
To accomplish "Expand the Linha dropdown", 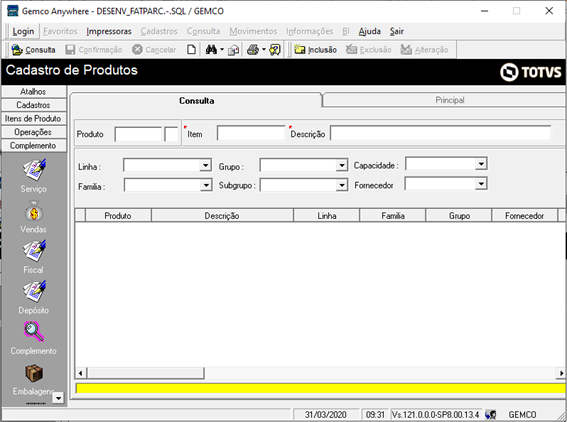I will click(x=205, y=165).
